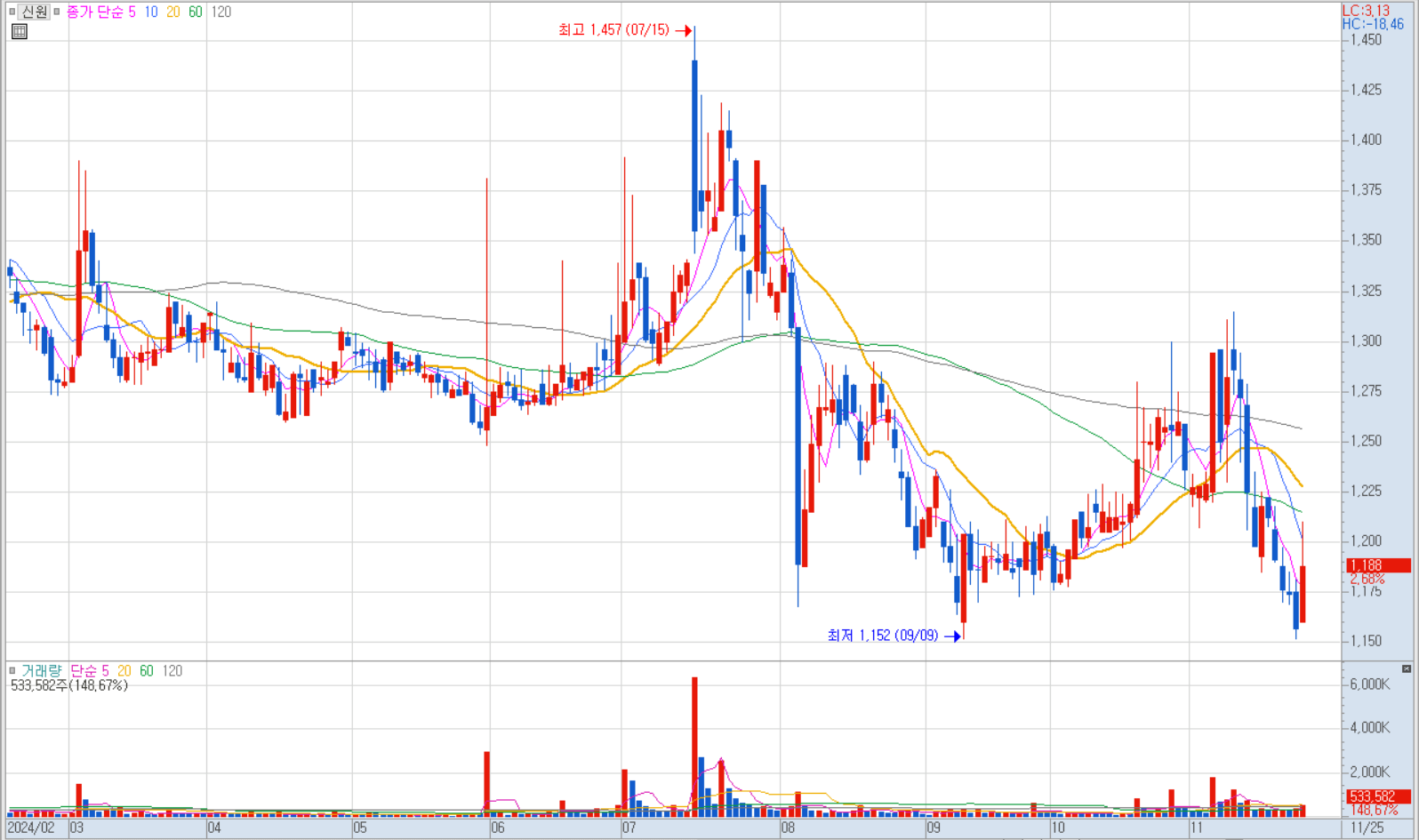
Task: Select the 20-day price moving average label
Action: click(172, 12)
